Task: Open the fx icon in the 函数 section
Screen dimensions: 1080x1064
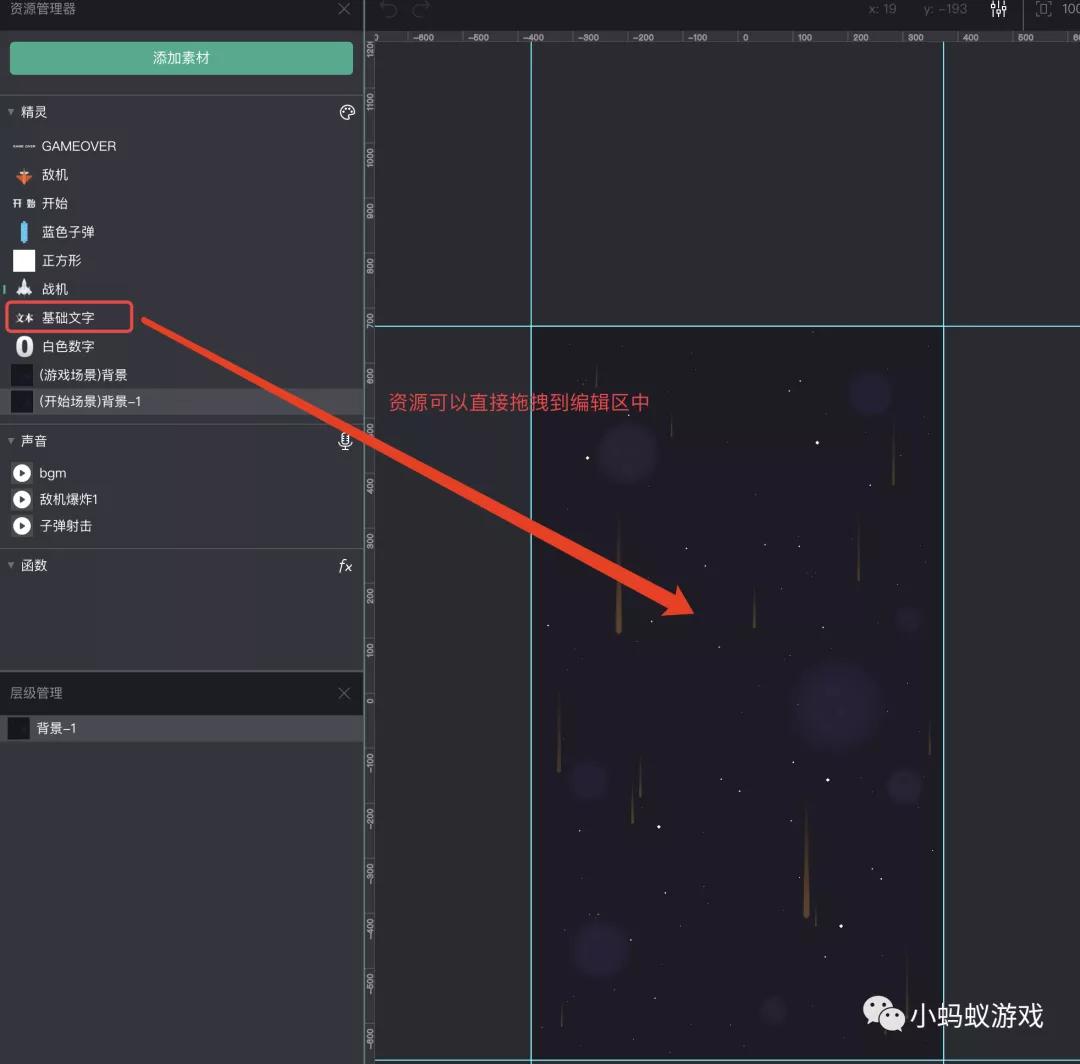Action: [x=345, y=566]
